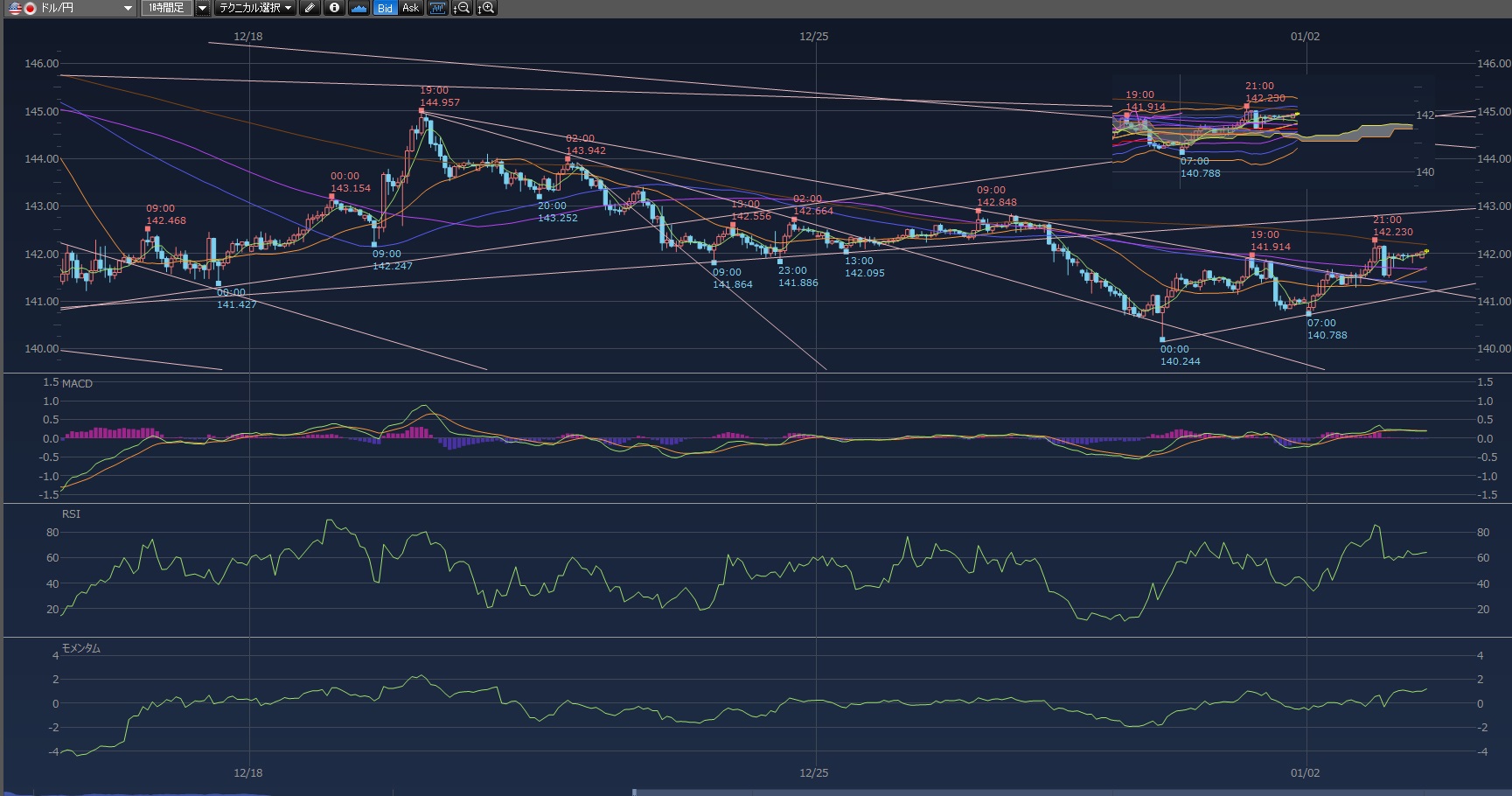Open the テクニカル選択 indicator menu
The image size is (1512, 796).
[x=255, y=8]
